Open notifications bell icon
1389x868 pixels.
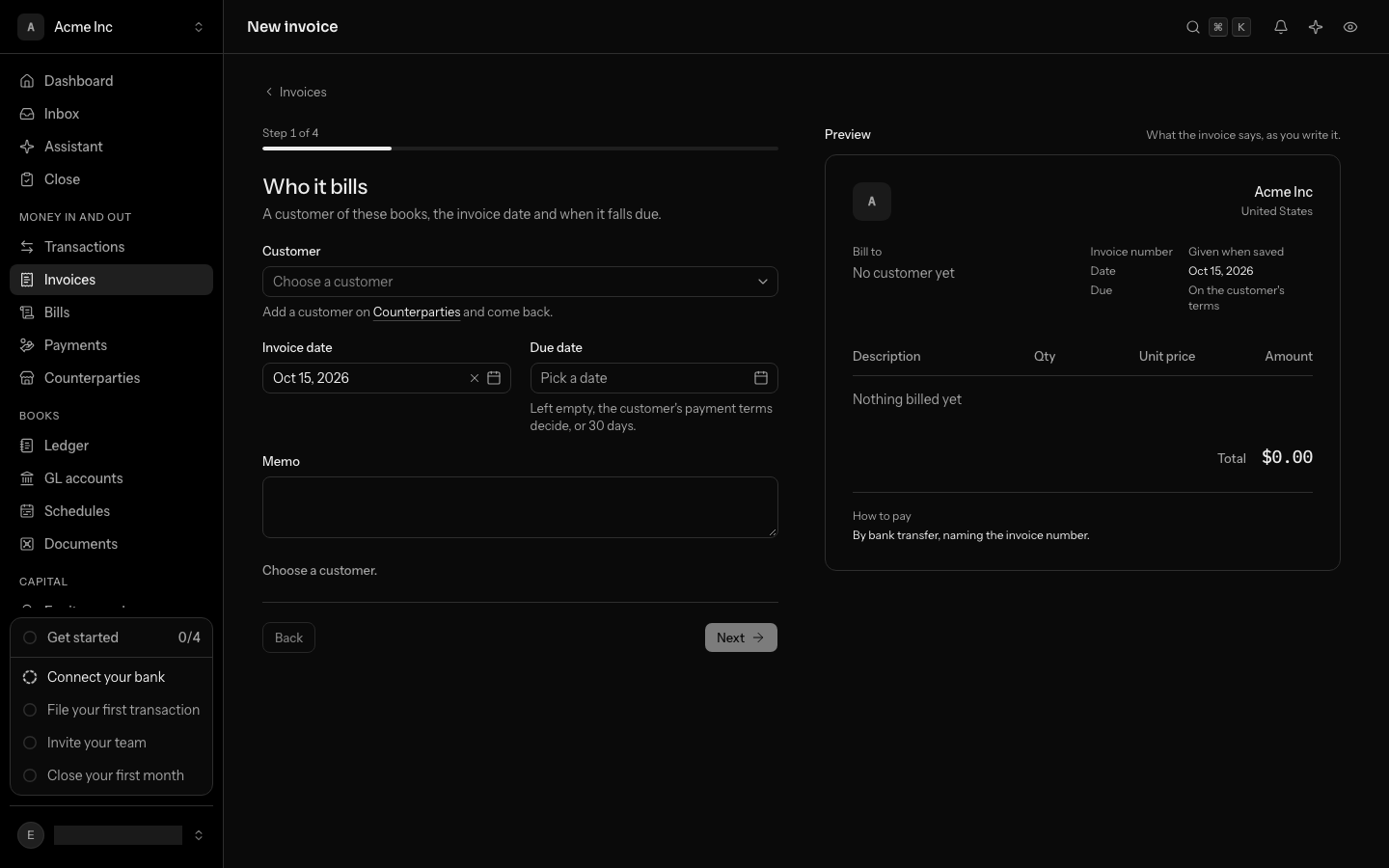1281,27
